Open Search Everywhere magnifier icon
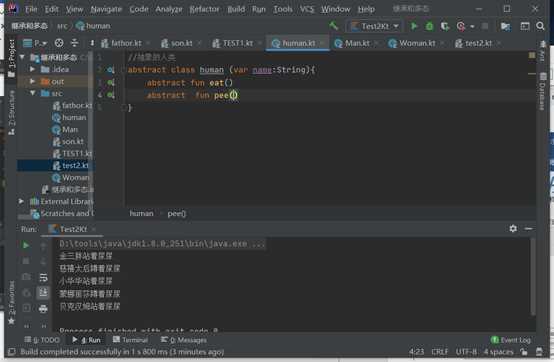 (x=540, y=26)
